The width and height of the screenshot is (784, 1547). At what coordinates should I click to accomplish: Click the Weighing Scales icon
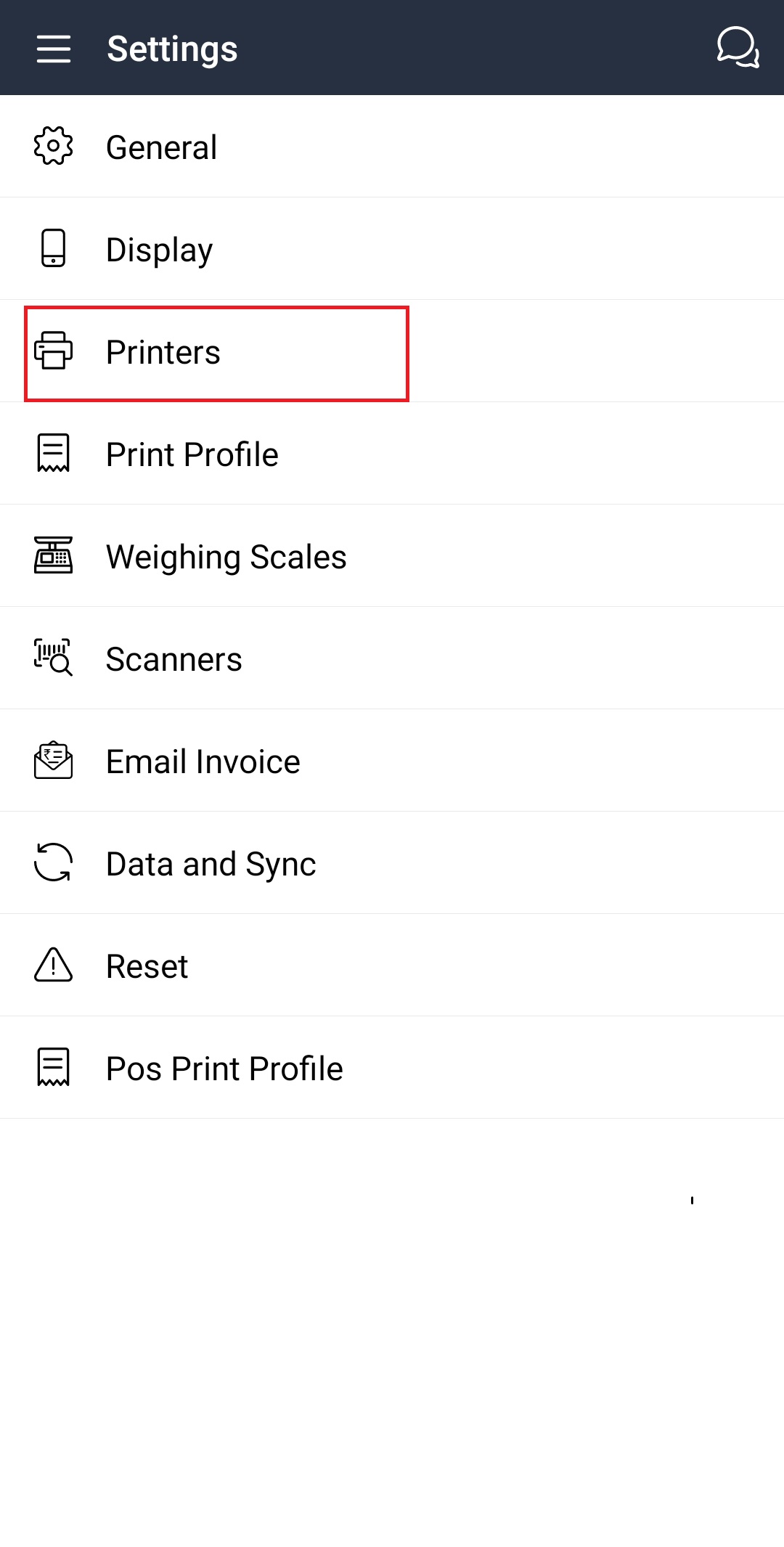pos(54,555)
